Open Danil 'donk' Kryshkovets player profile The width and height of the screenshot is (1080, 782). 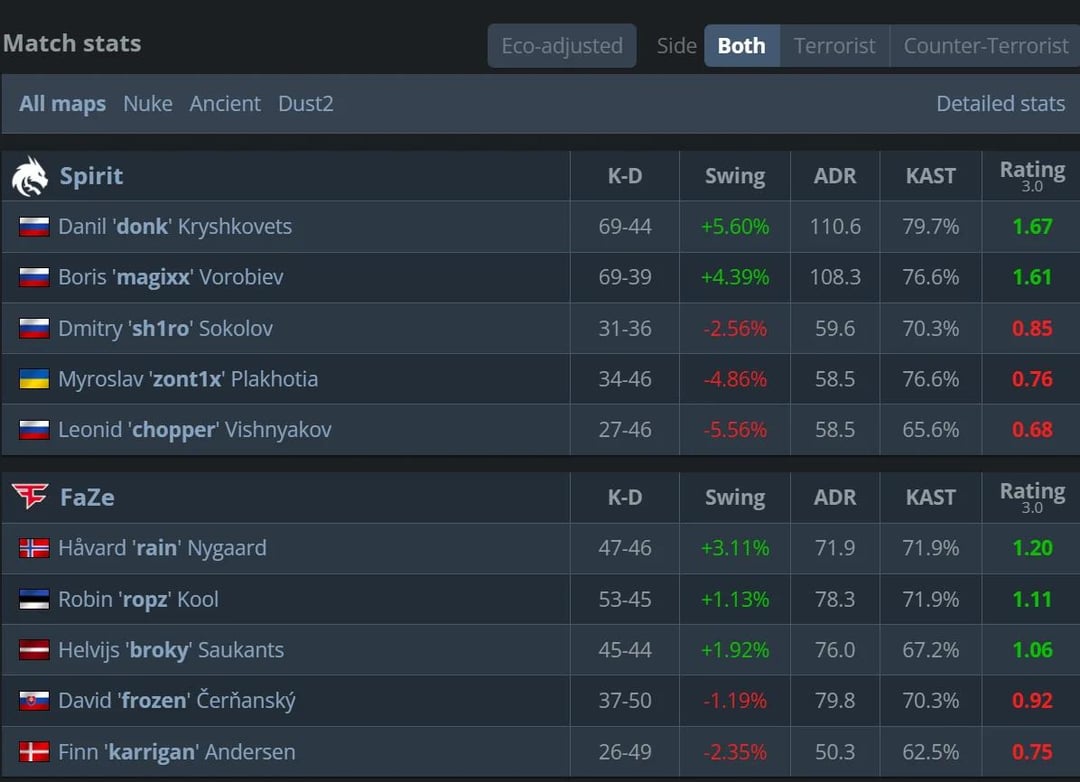tap(175, 227)
